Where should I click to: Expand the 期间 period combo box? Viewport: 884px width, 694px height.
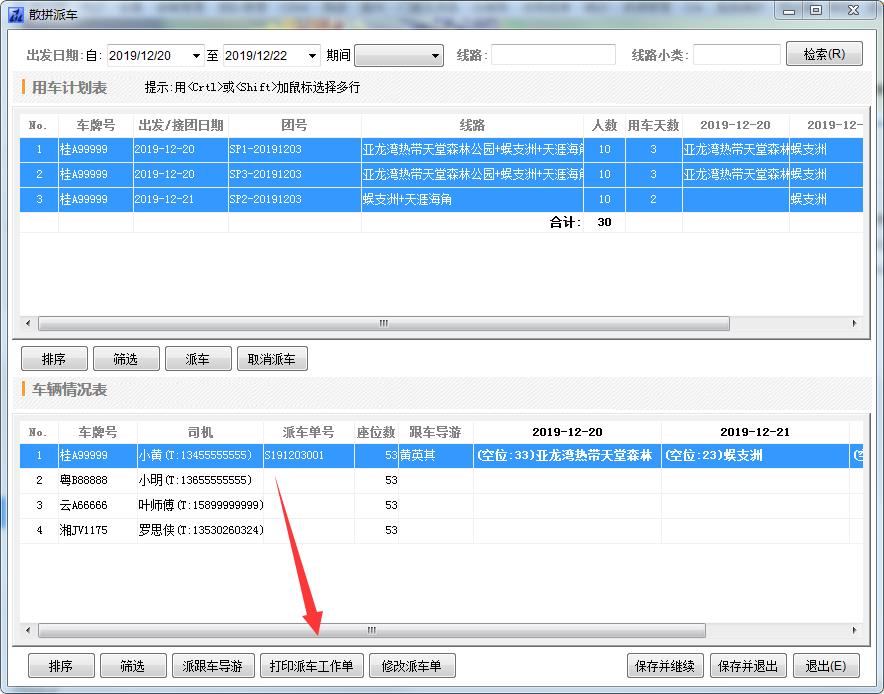click(399, 56)
